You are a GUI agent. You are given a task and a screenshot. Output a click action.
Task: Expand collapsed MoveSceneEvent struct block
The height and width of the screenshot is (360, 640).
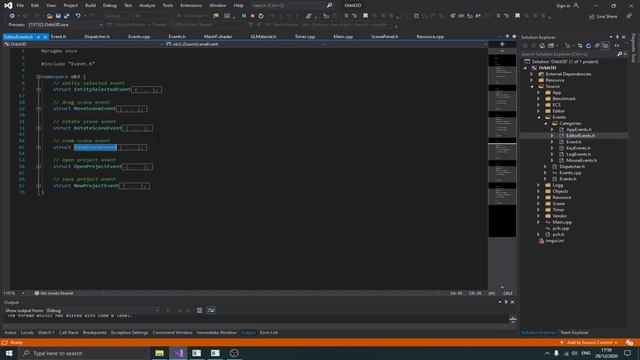click(x=38, y=109)
